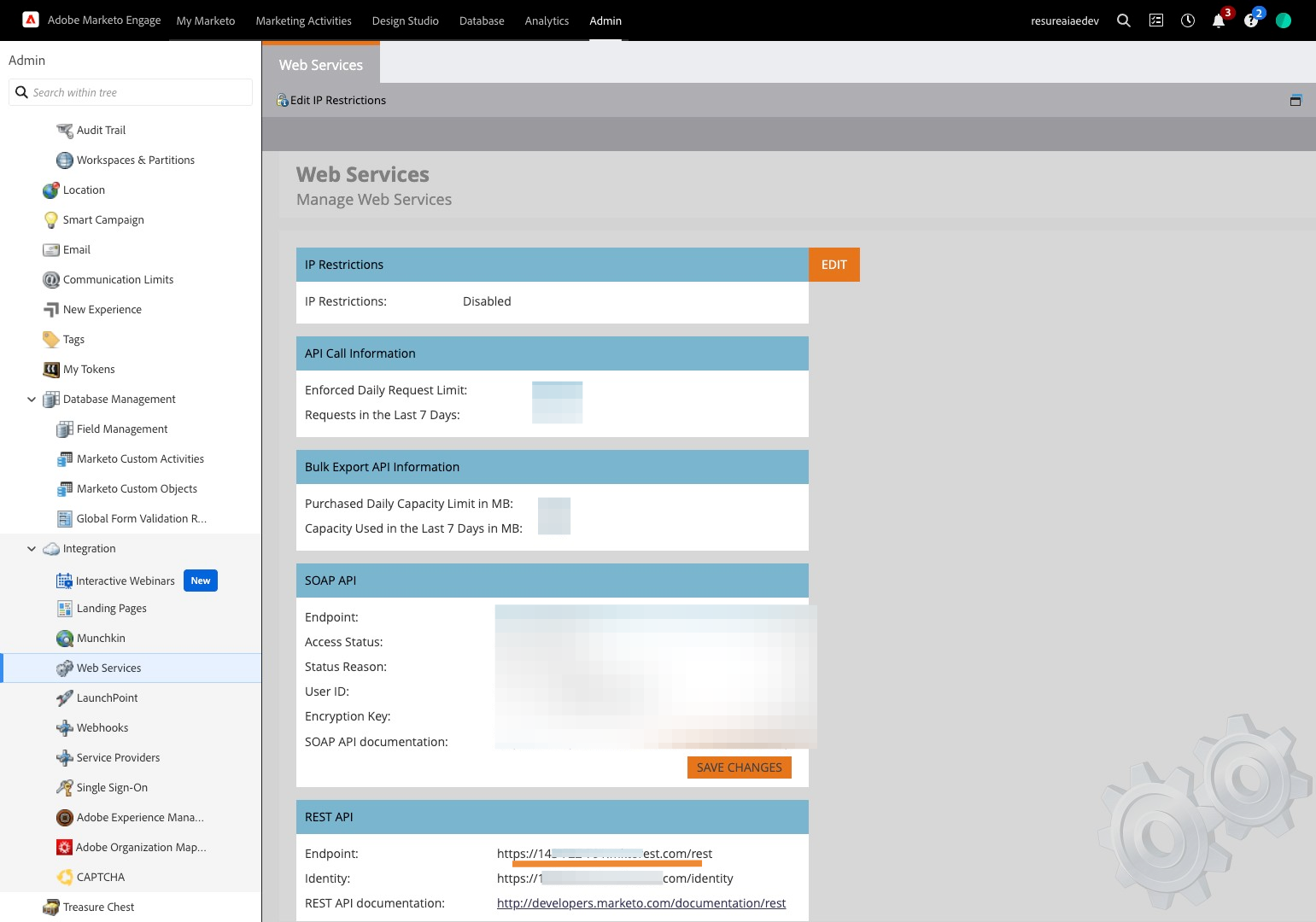Click the Tags icon
Viewport: 1316px width, 922px height.
point(51,340)
